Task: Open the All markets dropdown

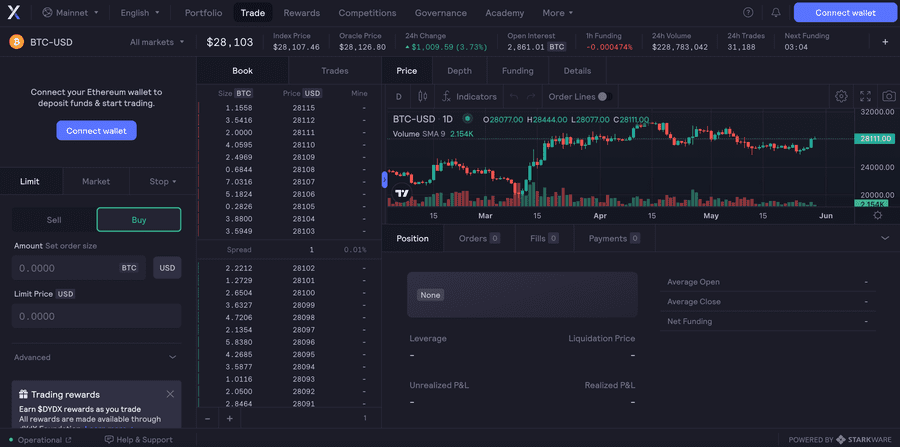Action: click(x=157, y=42)
